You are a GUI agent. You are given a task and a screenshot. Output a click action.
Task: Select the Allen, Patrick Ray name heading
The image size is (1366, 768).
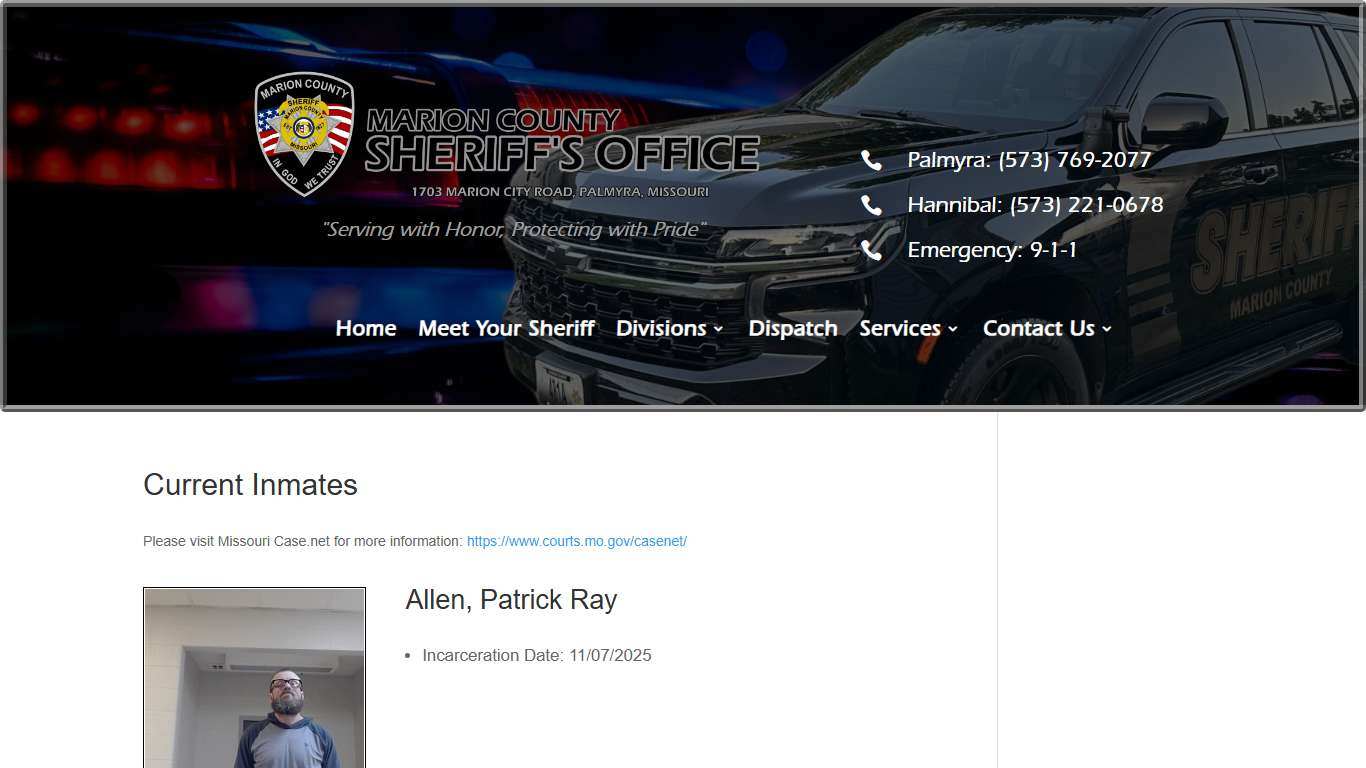pyautogui.click(x=511, y=600)
